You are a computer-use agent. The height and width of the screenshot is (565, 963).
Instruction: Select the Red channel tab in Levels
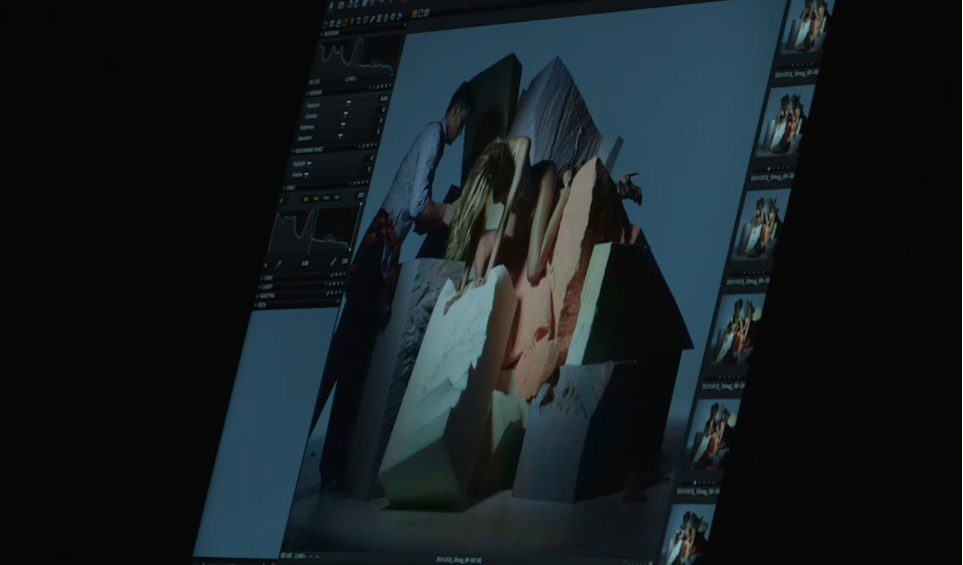(316, 198)
